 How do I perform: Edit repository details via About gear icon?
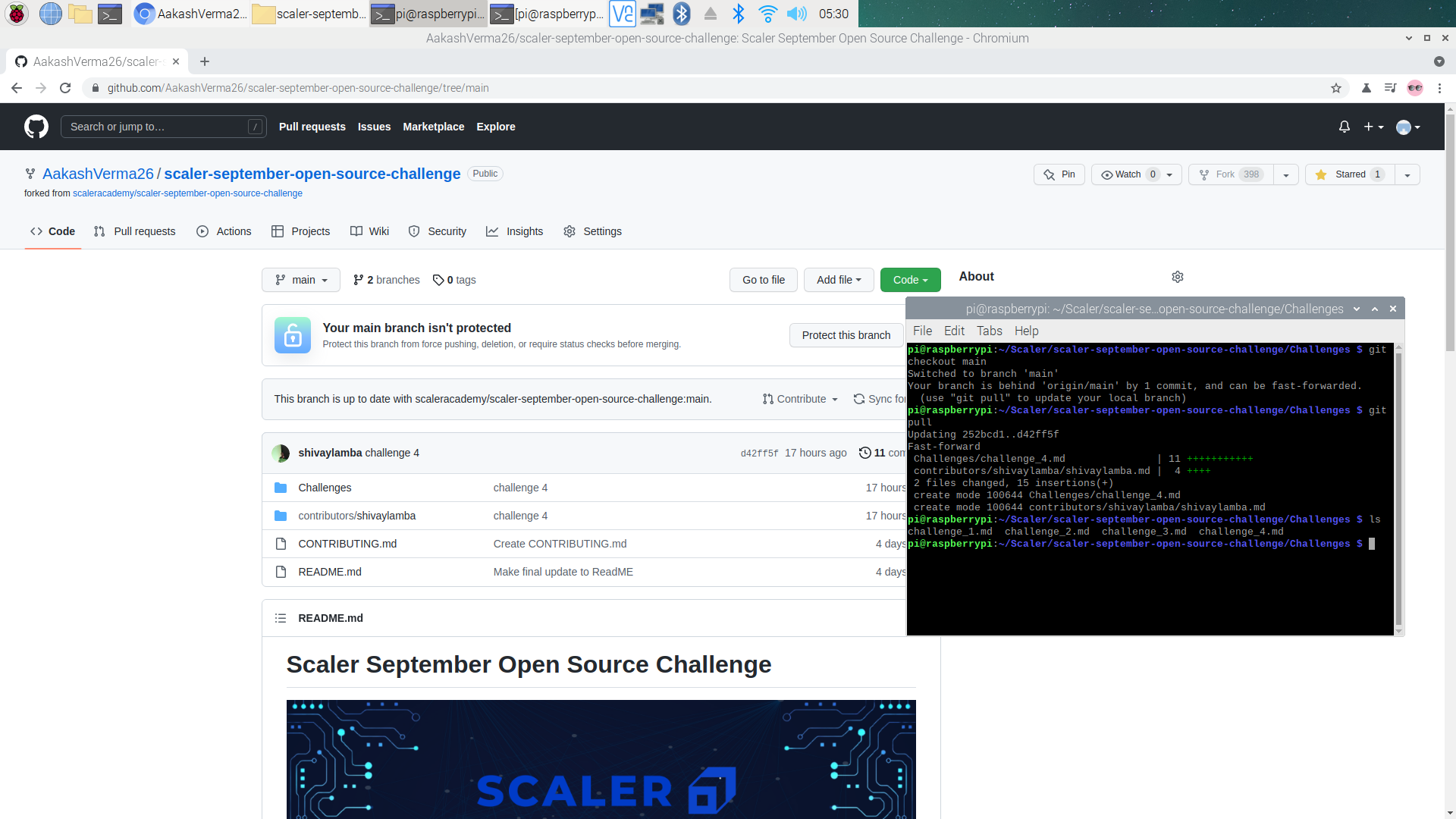1178,277
